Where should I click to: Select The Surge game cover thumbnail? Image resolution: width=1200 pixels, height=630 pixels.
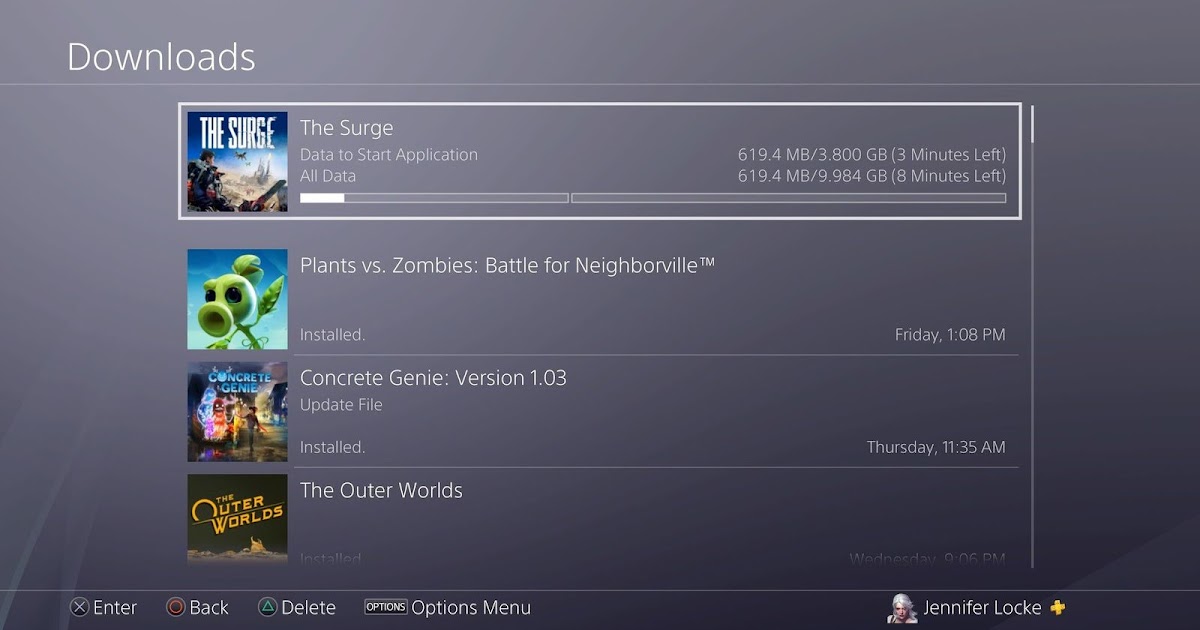(237, 161)
